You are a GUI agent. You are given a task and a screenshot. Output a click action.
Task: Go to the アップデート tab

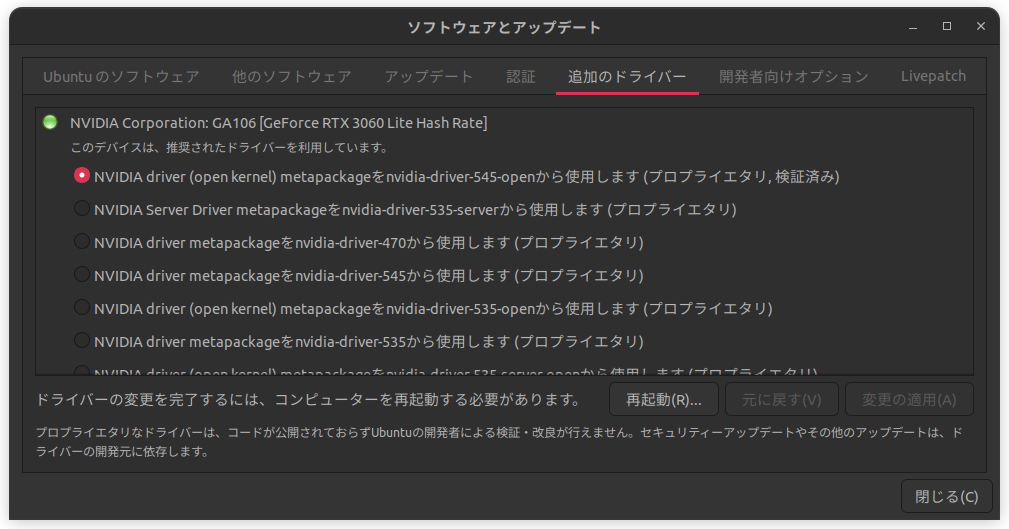pos(429,76)
